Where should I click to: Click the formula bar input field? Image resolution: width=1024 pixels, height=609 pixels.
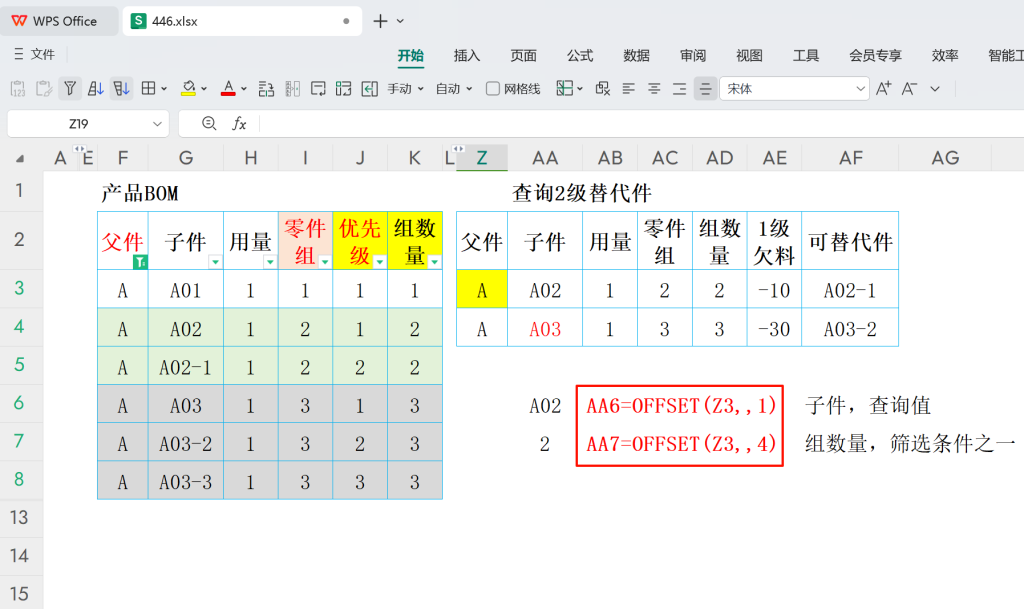(x=641, y=123)
